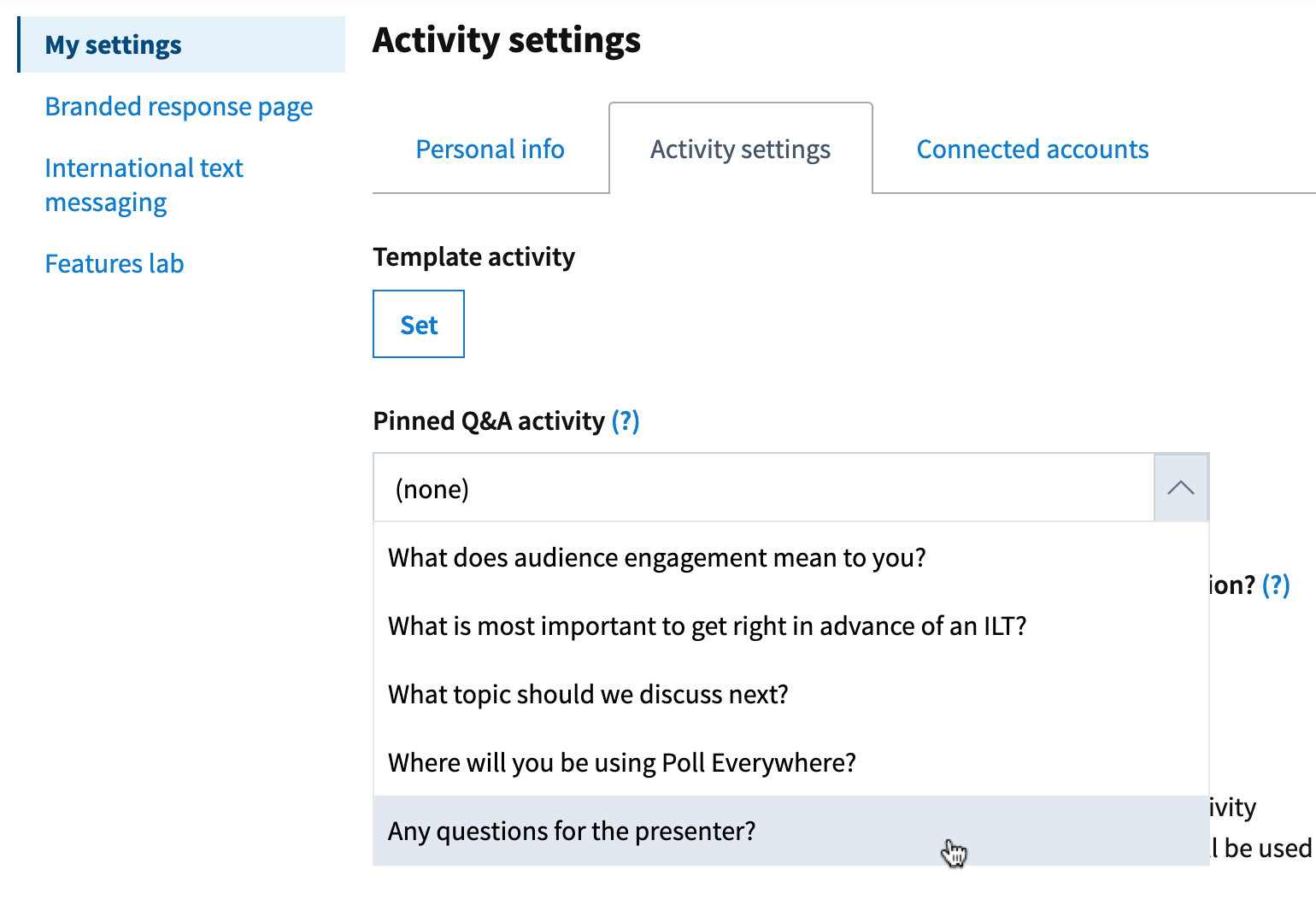Click the 'Template activity' label
Screen dimensions: 1316x905
[x=474, y=257]
